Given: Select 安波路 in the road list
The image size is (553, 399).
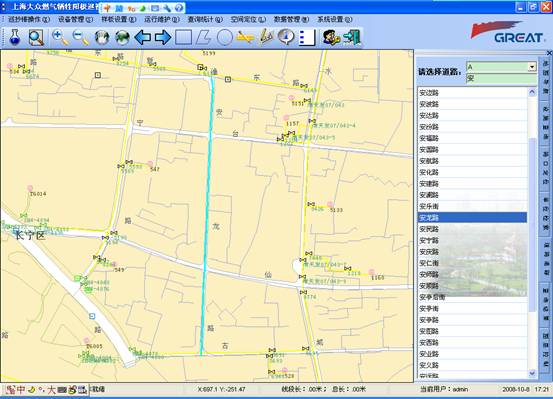Looking at the screenshot, I should click(473, 104).
